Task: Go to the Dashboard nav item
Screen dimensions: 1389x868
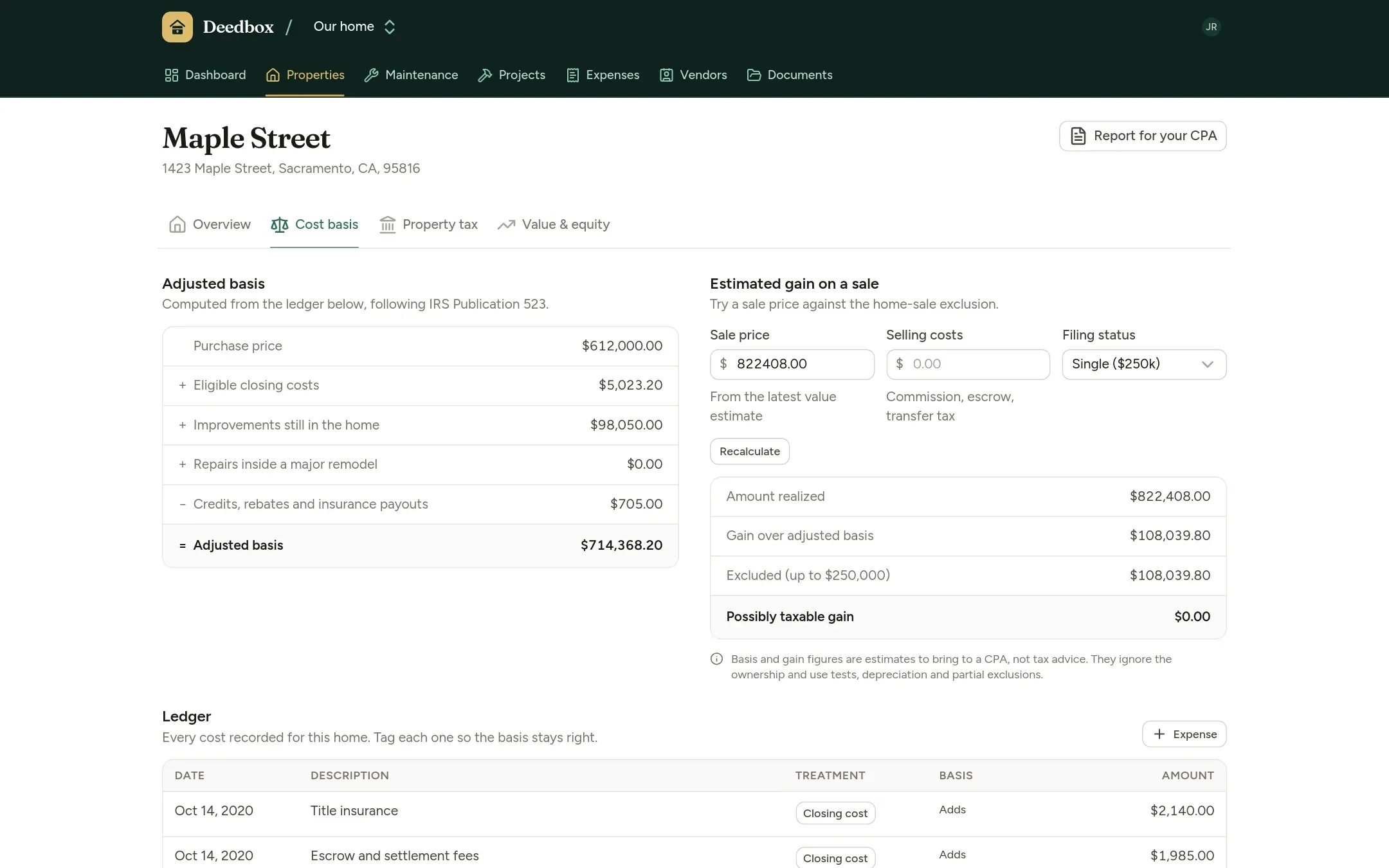Action: coord(205,75)
